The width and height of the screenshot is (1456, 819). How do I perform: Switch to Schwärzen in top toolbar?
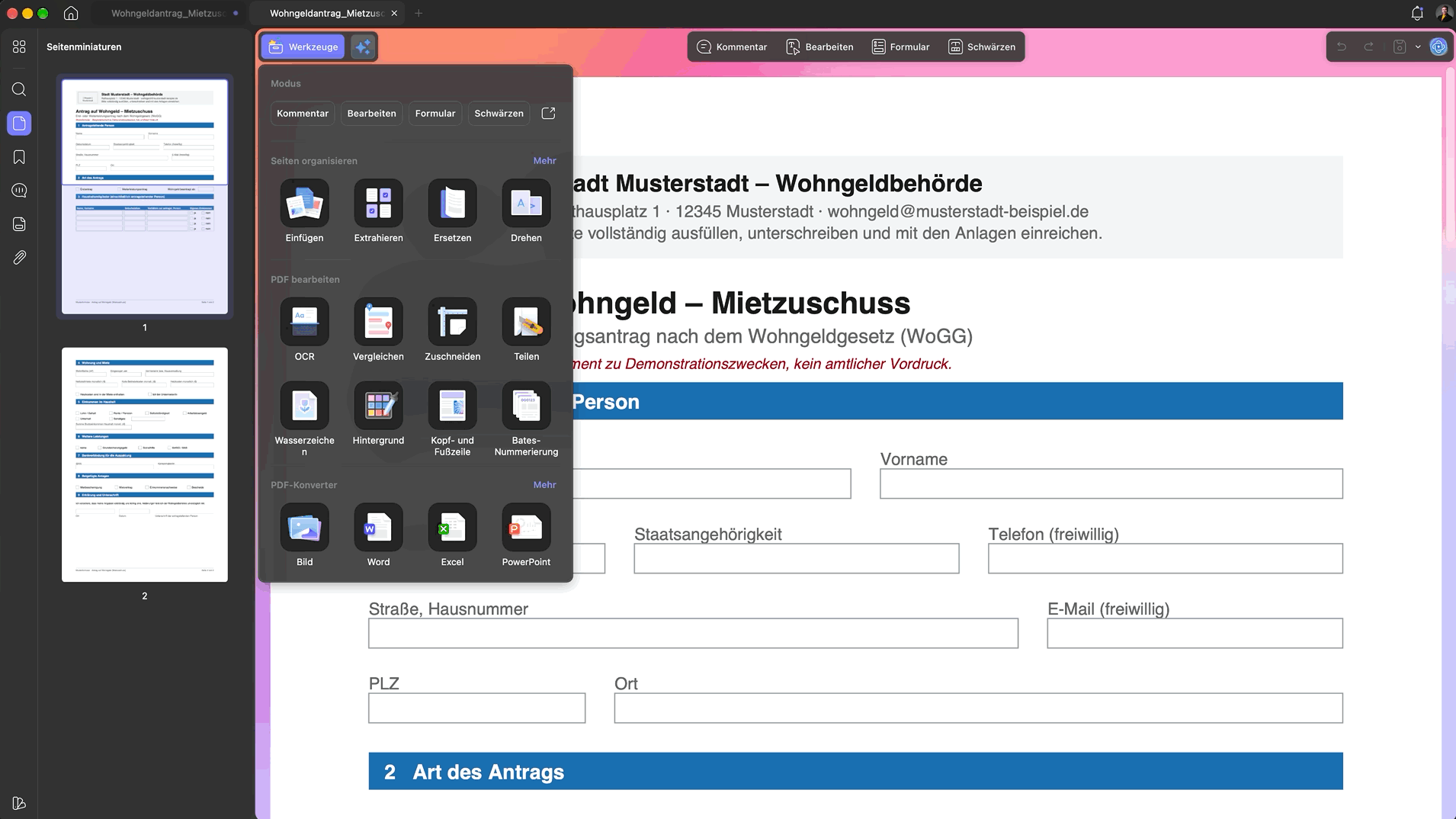[x=982, y=47]
